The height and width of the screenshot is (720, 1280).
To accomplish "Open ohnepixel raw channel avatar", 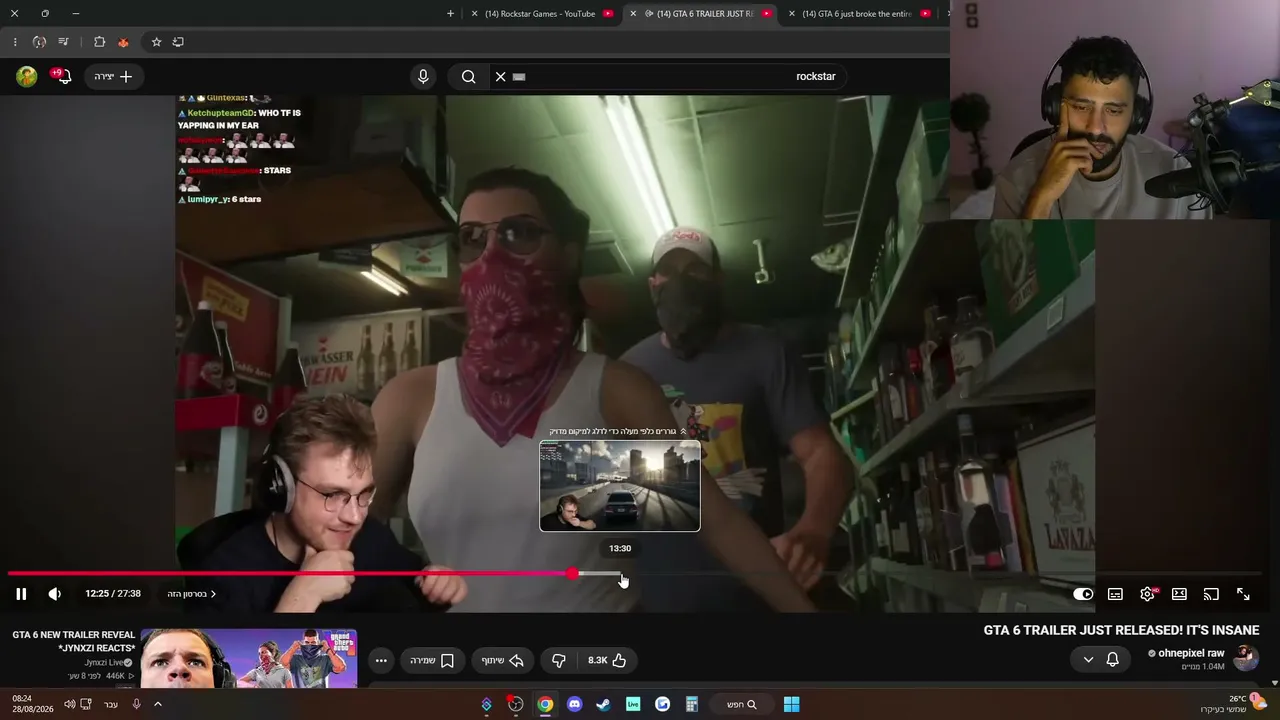I will click(x=1246, y=658).
